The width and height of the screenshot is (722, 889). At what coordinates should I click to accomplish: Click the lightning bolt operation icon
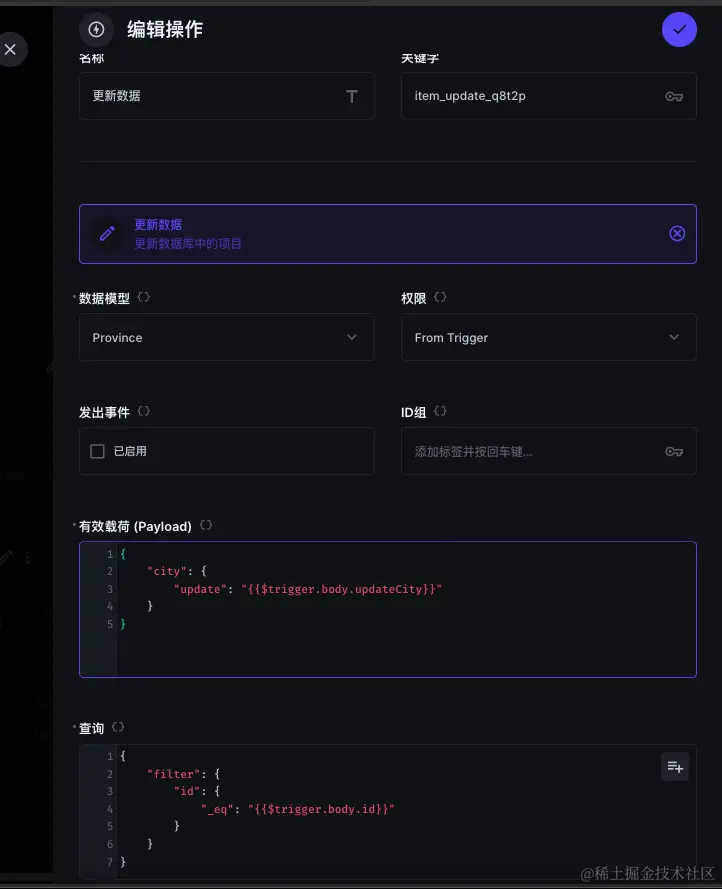tap(96, 30)
